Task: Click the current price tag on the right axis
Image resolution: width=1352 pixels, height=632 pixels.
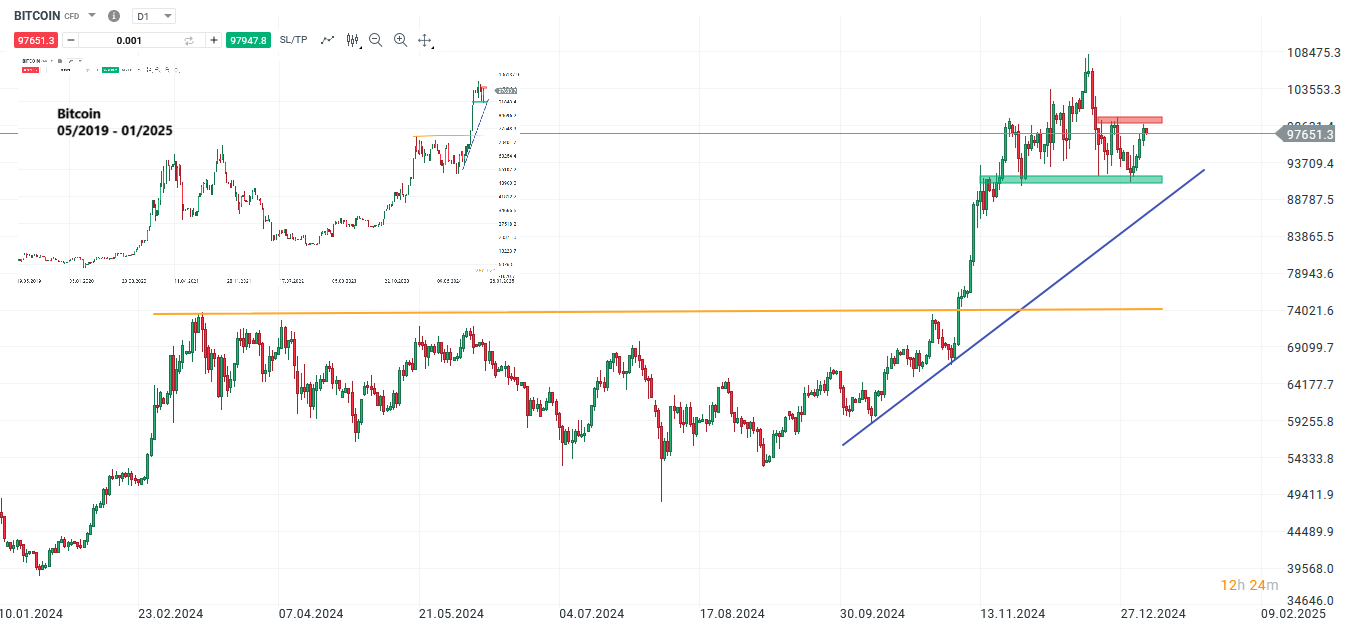Action: point(1310,135)
